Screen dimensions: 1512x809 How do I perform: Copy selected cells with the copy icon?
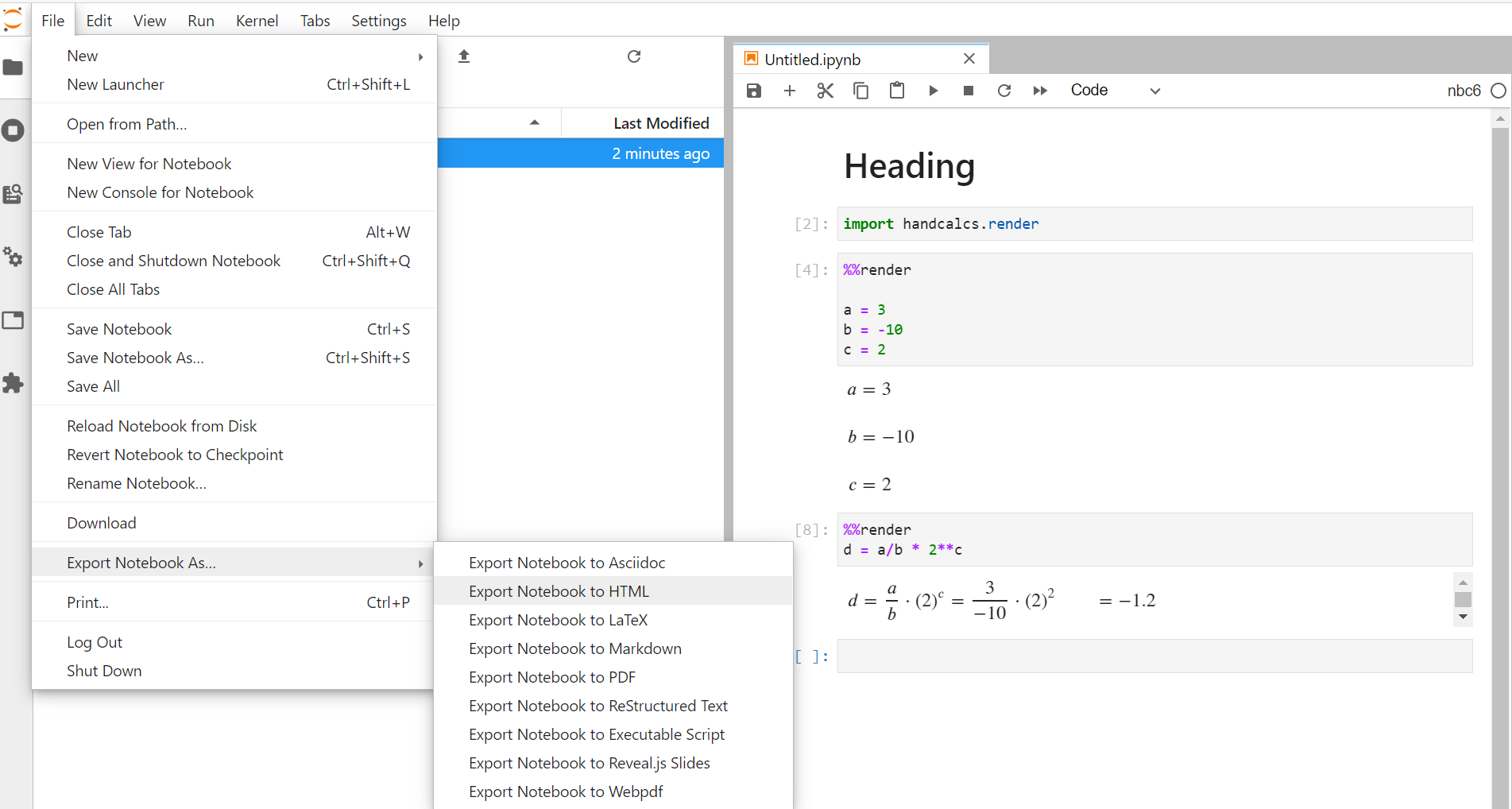click(x=860, y=91)
